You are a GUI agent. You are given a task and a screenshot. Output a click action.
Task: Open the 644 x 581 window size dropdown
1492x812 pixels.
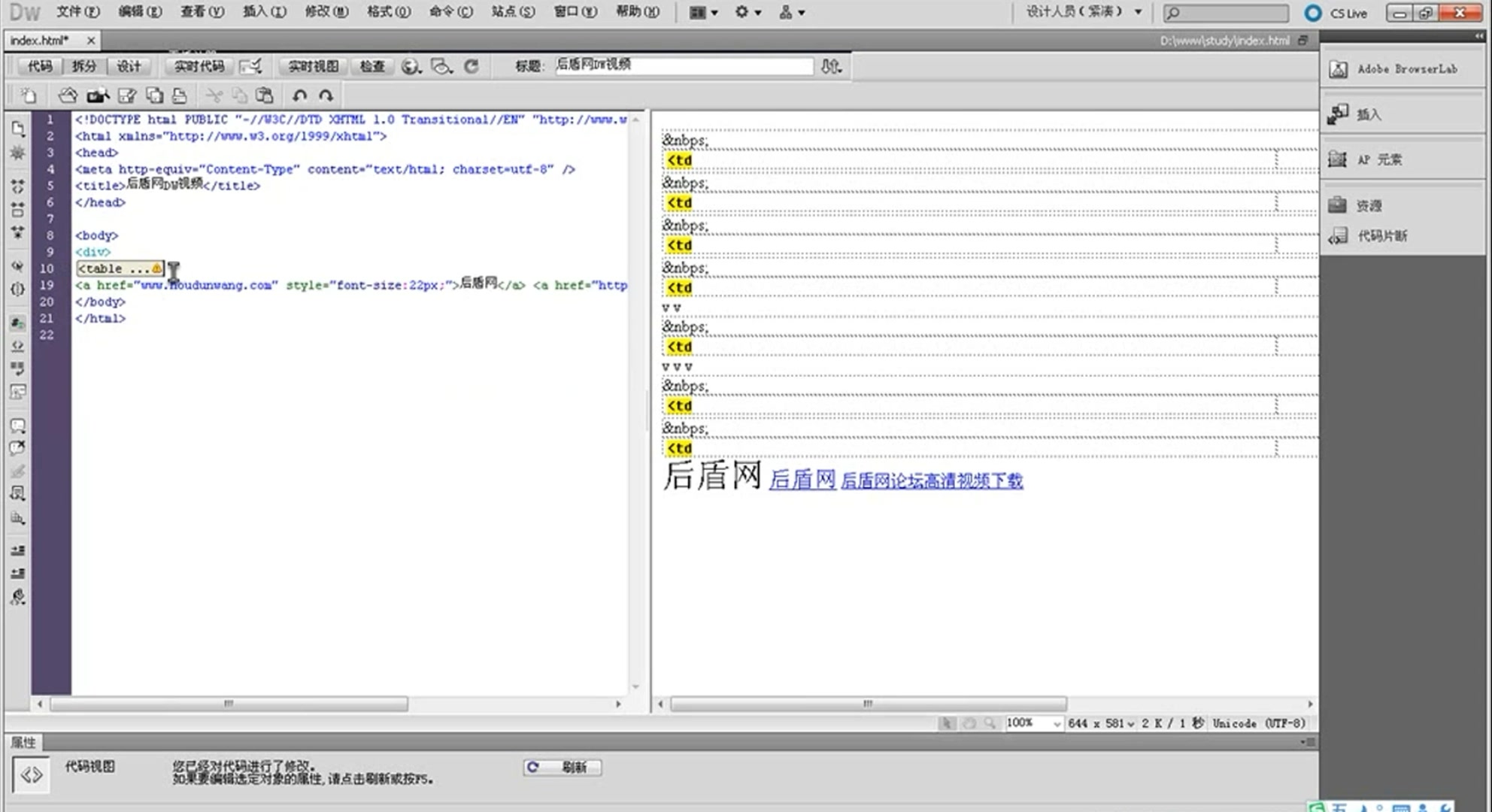click(1101, 723)
